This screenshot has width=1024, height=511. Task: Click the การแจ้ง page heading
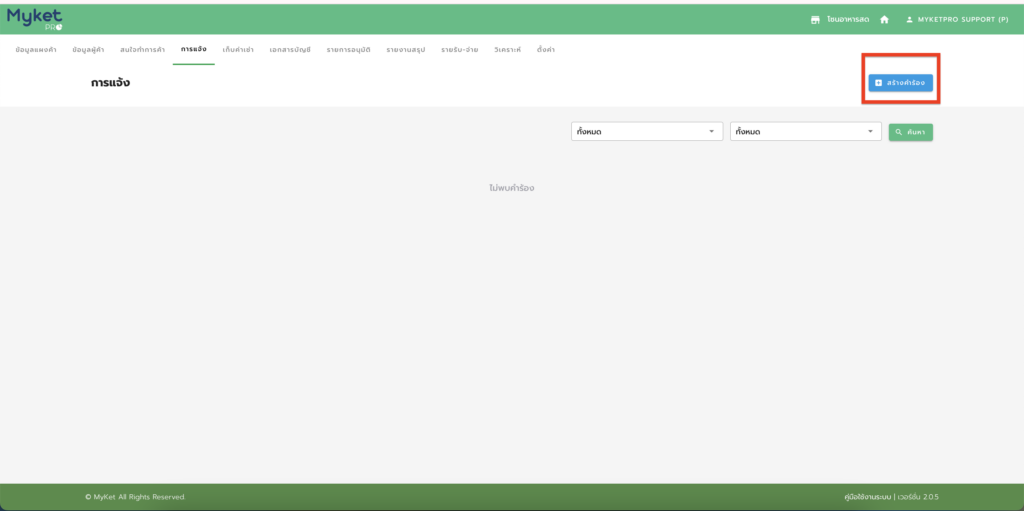110,84
